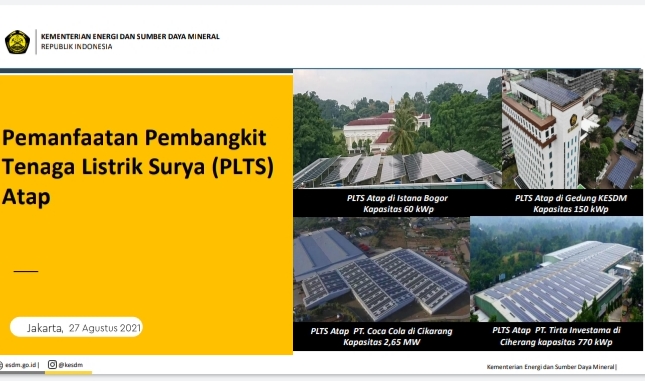Click the short black line under the title
Image resolution: width=645 pixels, height=381 pixels.
point(26,271)
